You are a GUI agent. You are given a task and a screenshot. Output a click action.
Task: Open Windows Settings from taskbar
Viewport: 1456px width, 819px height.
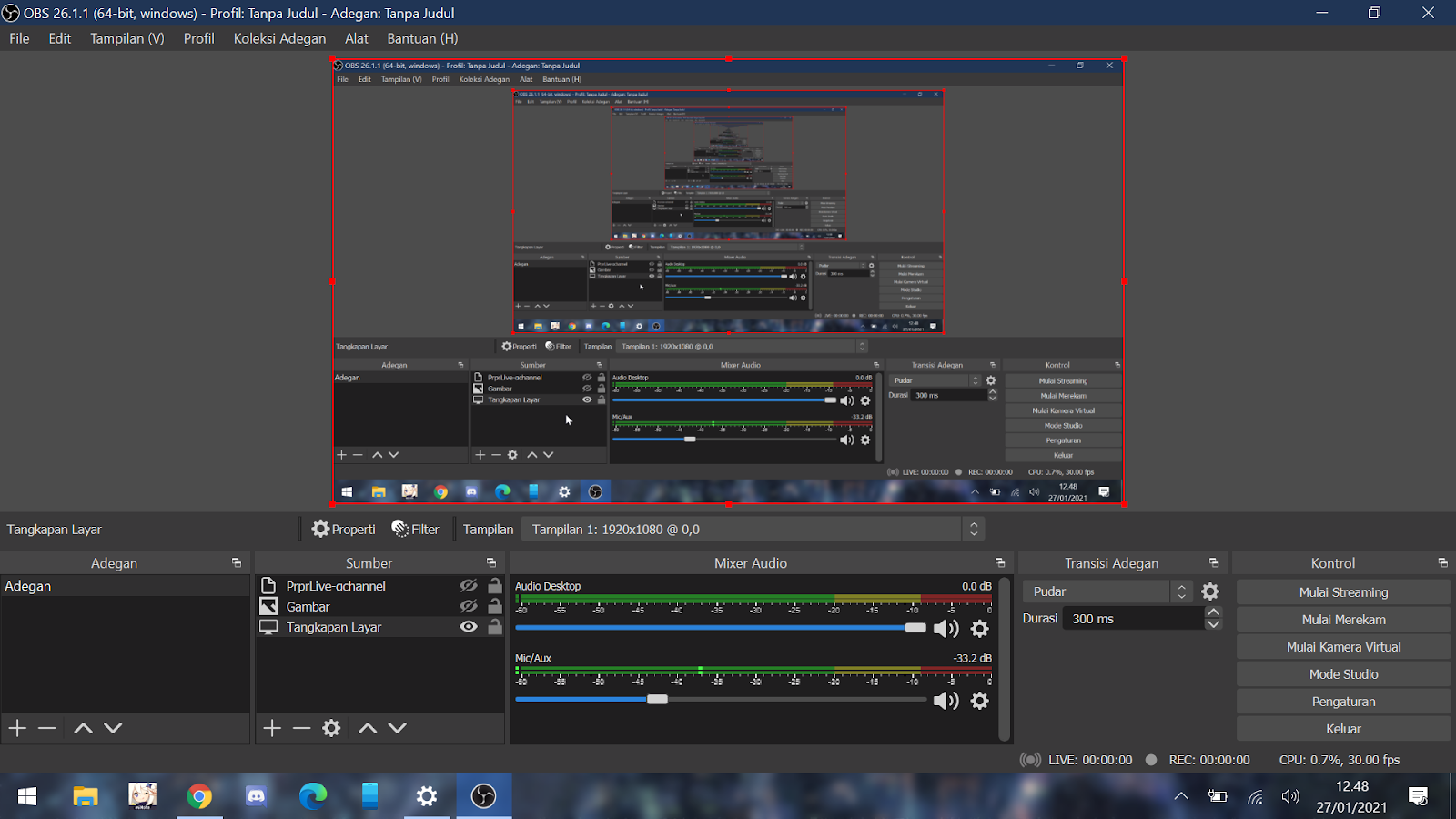pyautogui.click(x=427, y=796)
